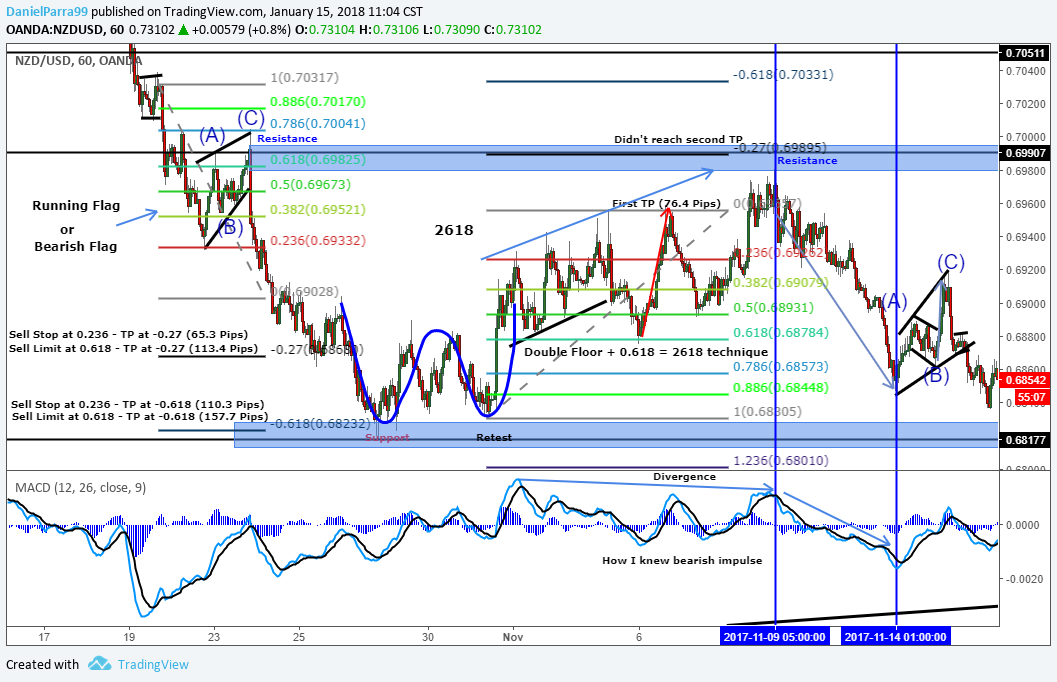
Task: Select the 1(0.70317) Fibonacci level label
Action: (304, 78)
